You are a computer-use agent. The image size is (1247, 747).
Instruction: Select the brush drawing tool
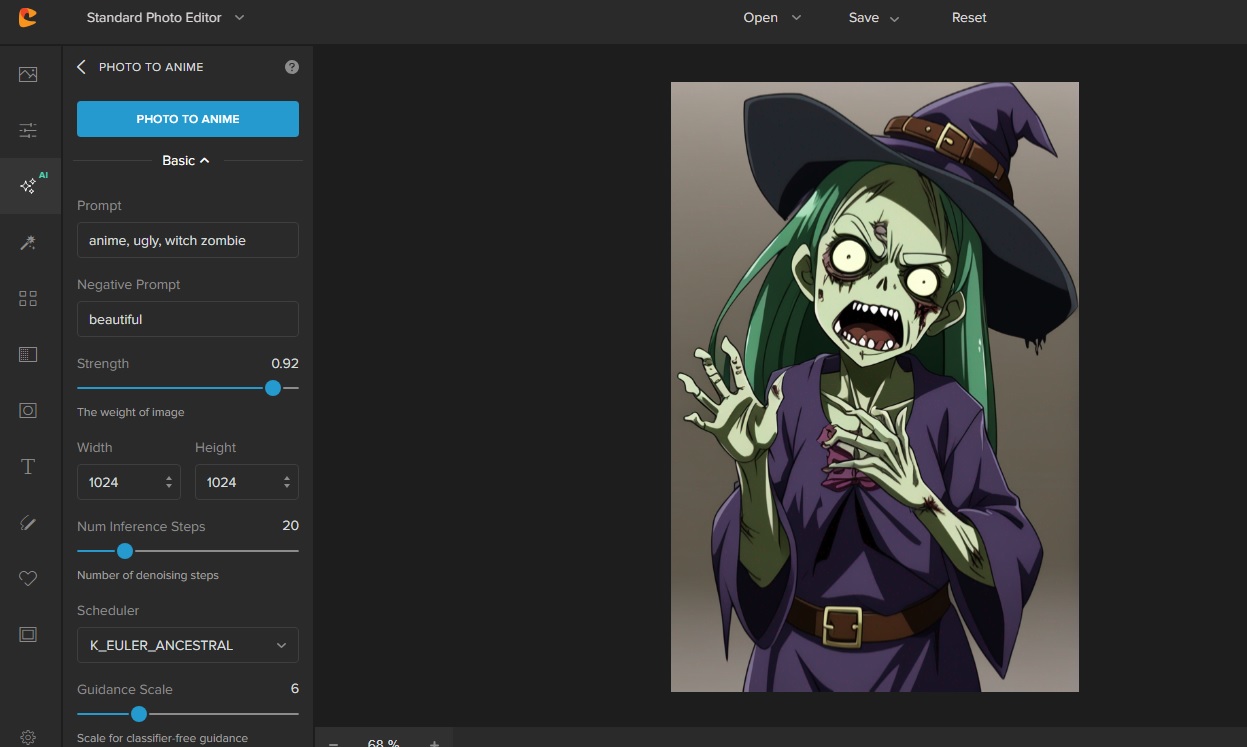[x=28, y=523]
